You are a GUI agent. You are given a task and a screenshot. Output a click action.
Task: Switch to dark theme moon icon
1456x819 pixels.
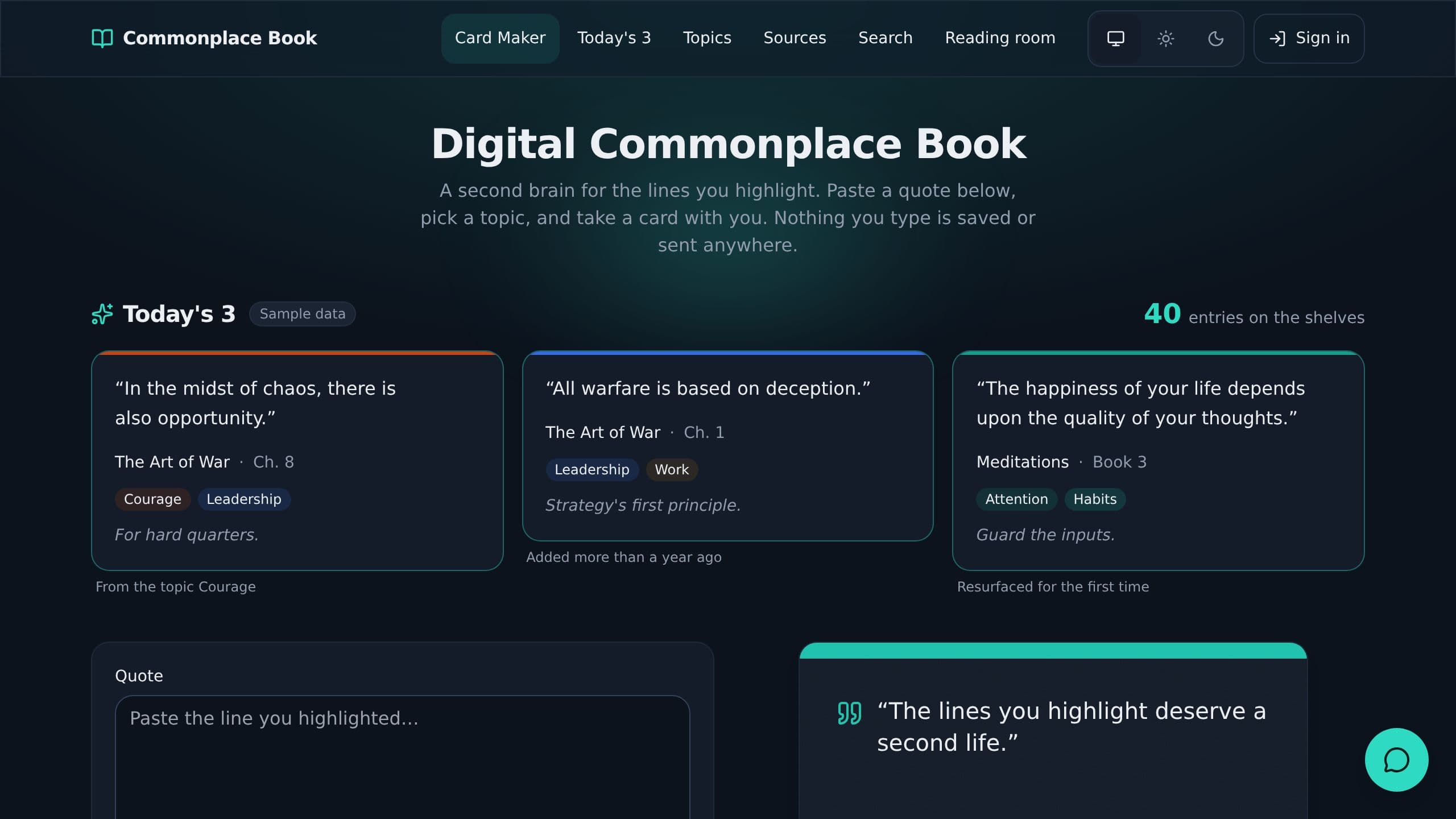(1215, 39)
